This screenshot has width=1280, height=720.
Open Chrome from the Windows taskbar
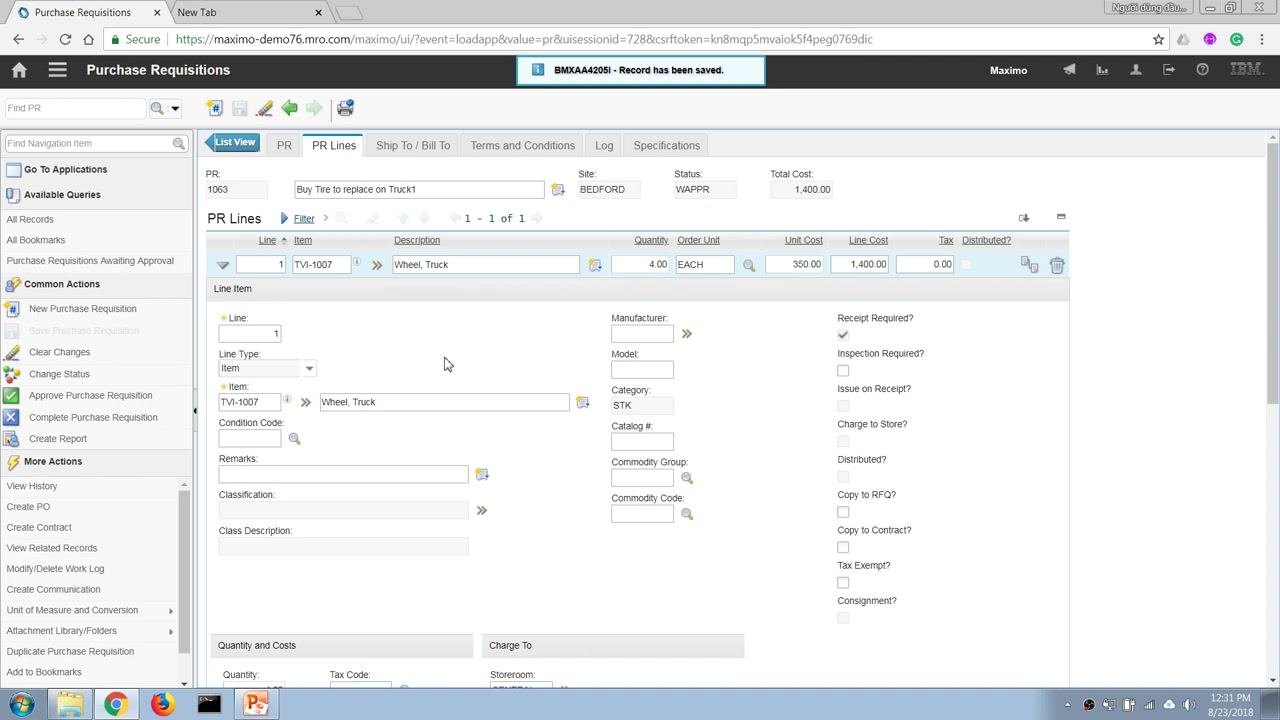click(x=116, y=705)
